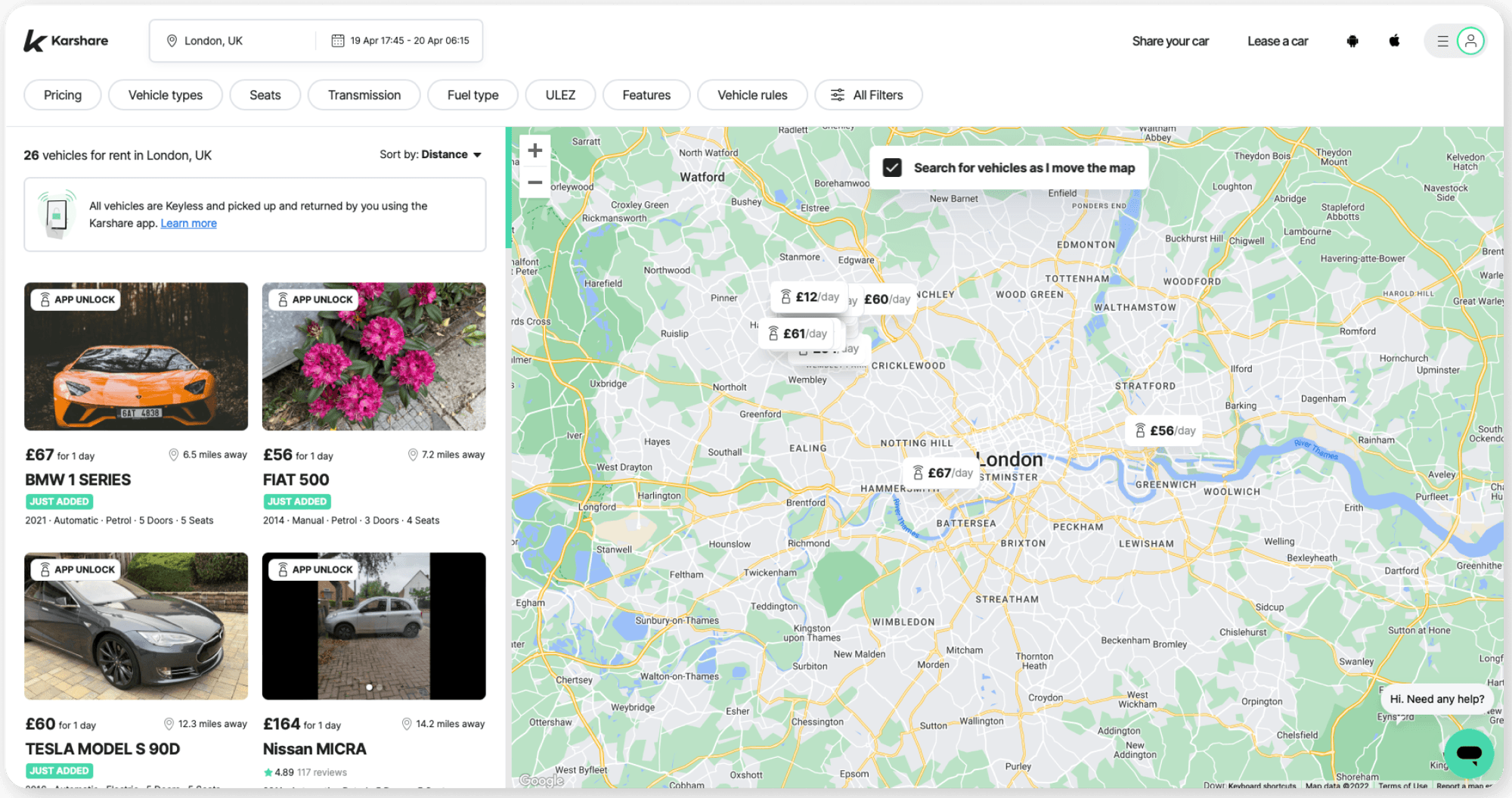Click the BMW 1 SERIES title
Image resolution: width=1512 pixels, height=798 pixels.
pos(78,480)
